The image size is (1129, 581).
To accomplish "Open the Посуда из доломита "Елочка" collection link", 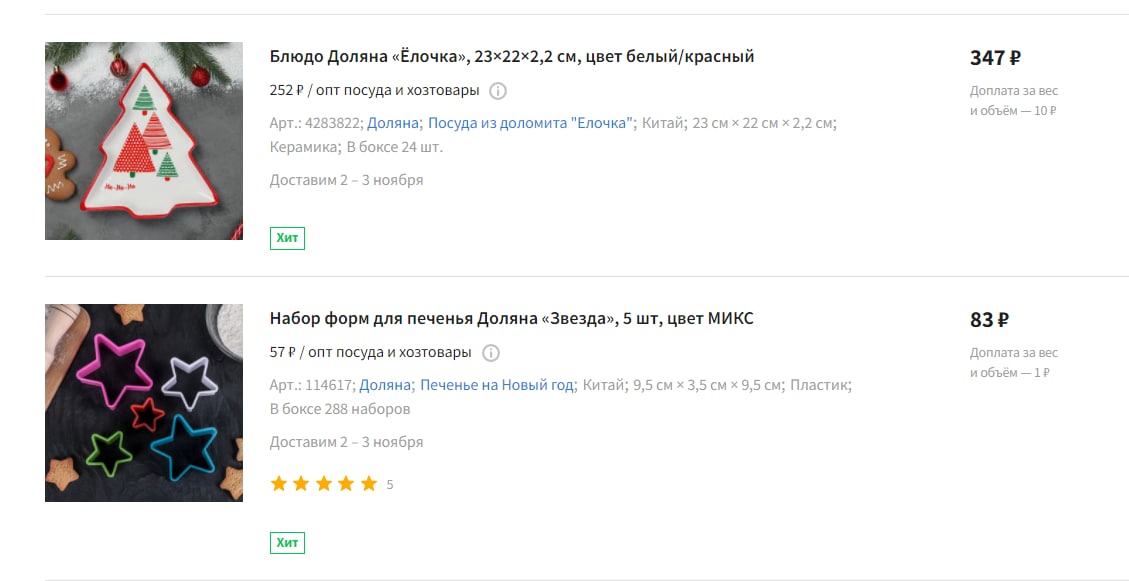I will tap(531, 123).
